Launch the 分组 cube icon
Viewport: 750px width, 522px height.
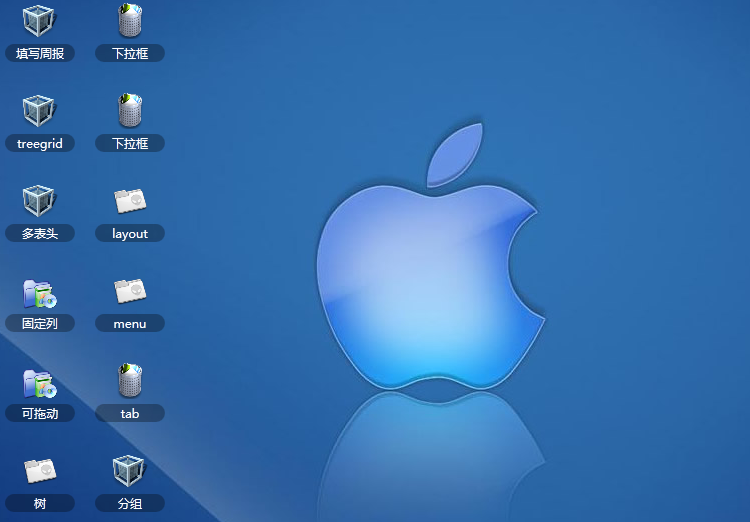coord(129,470)
